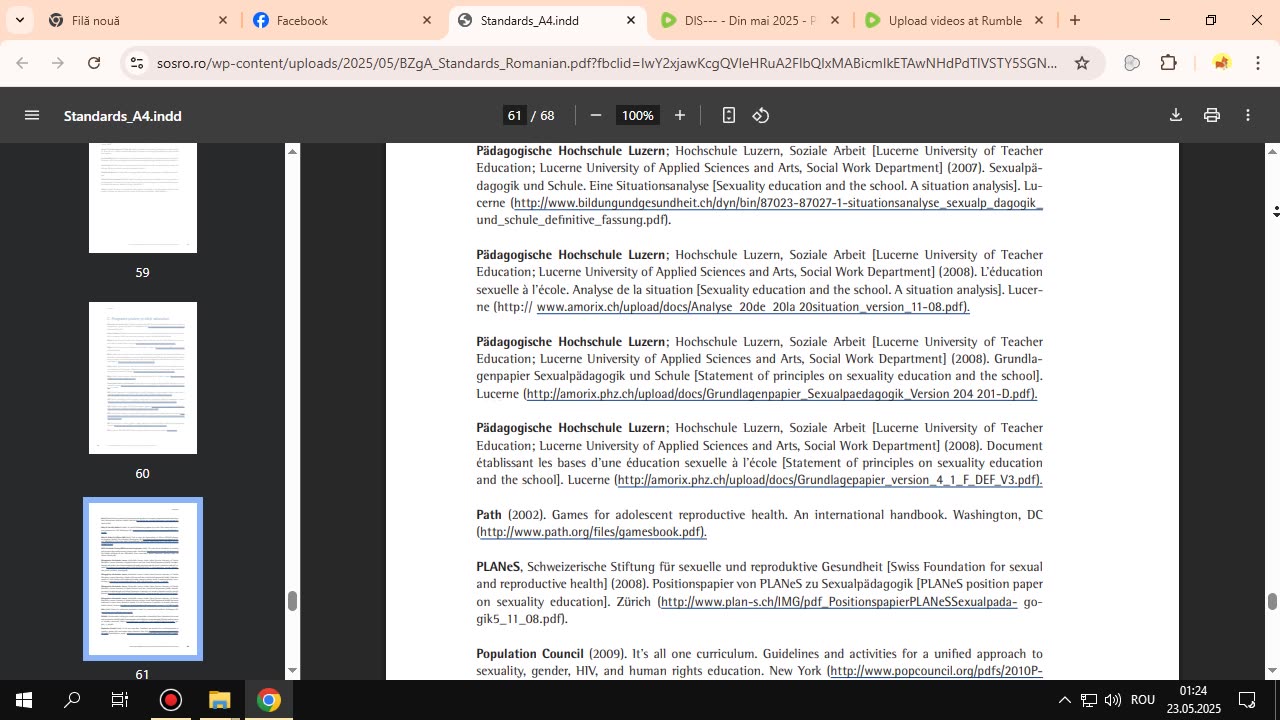This screenshot has width=1280, height=720.
Task: Open page 59 thumbnail
Action: point(143,198)
